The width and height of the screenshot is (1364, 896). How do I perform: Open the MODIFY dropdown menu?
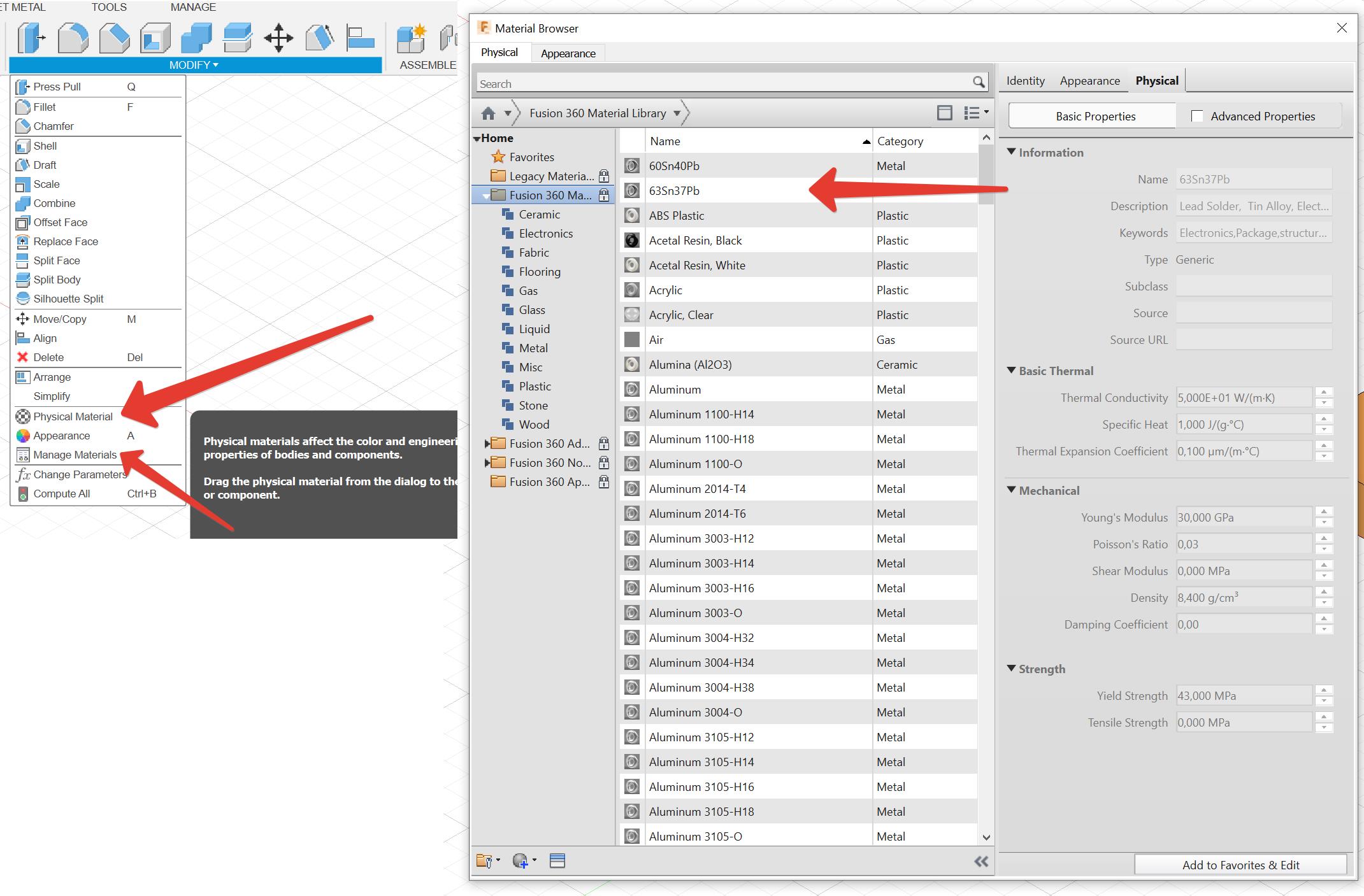pos(194,65)
